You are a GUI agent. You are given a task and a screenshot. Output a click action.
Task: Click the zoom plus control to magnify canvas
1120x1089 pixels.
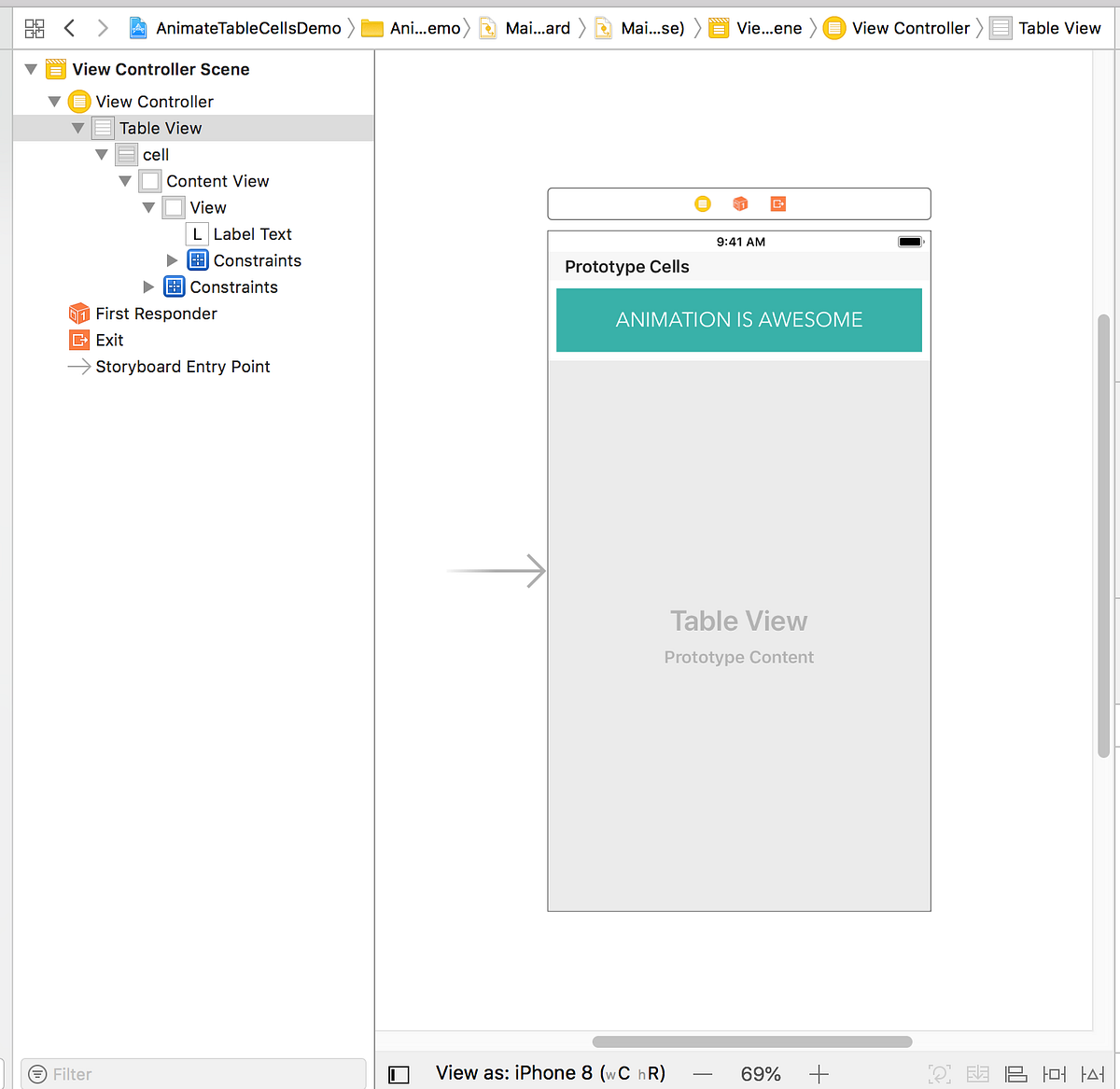coord(819,1073)
